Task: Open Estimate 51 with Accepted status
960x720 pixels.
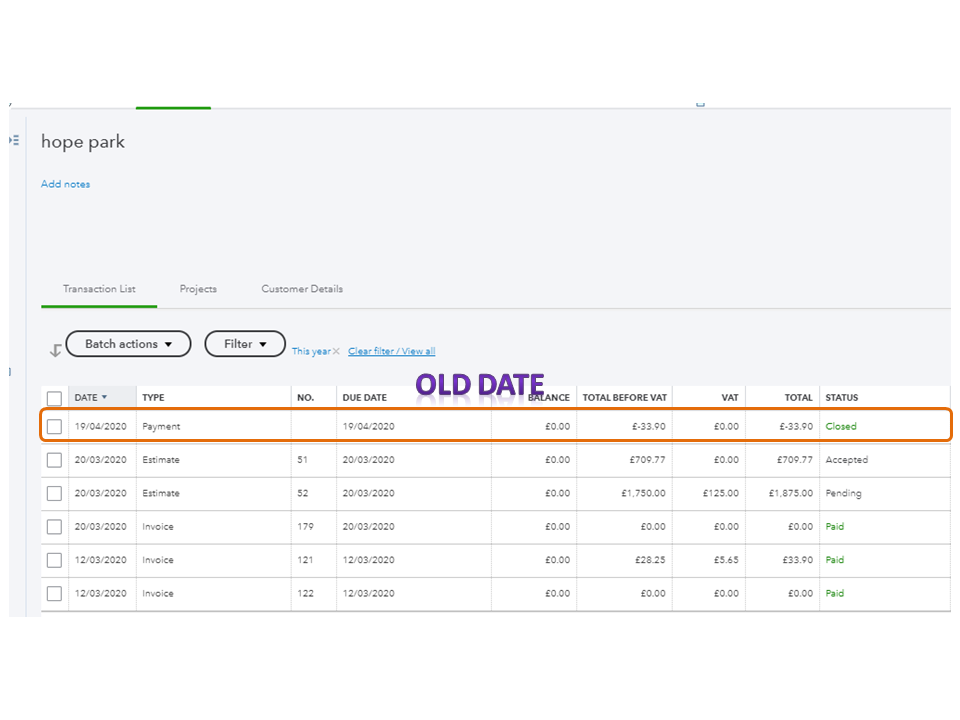Action: 161,460
